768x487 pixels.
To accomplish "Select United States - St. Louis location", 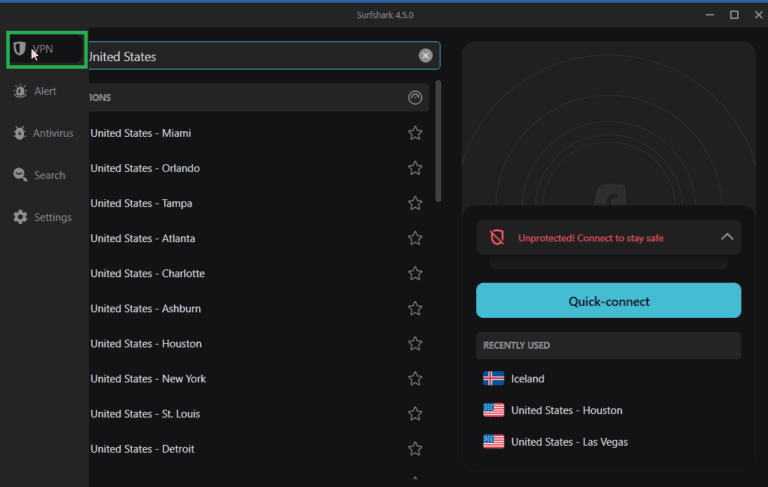I will pos(145,414).
